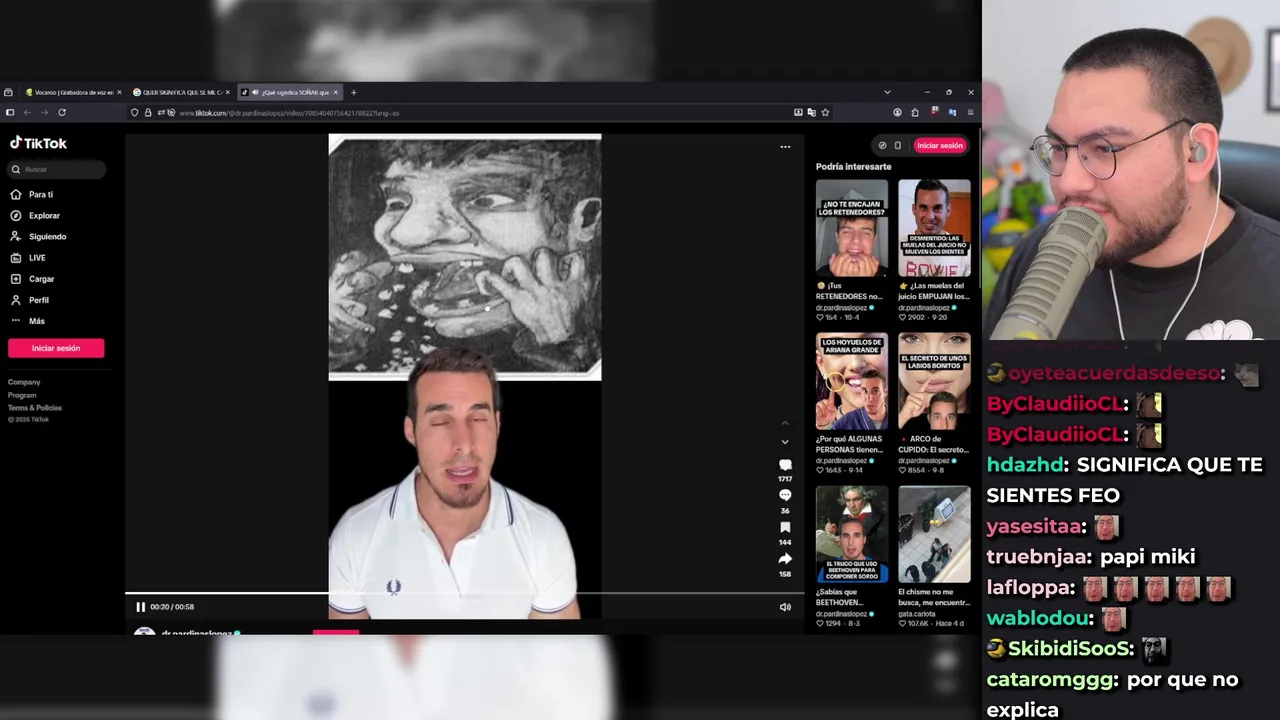
Task: Click top-right Iniciar sesión button
Action: 940,145
